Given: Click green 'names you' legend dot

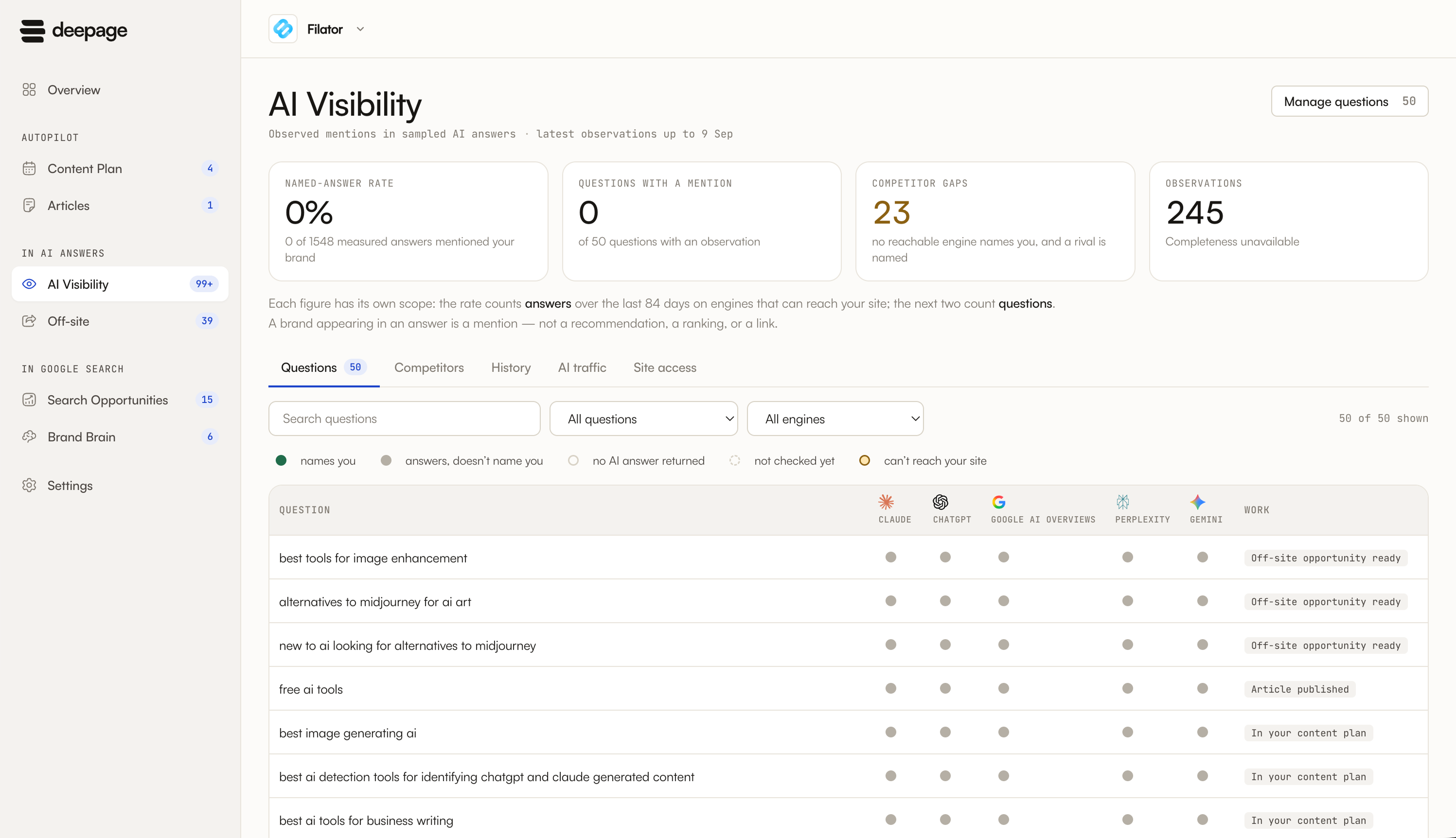Looking at the screenshot, I should [x=281, y=460].
